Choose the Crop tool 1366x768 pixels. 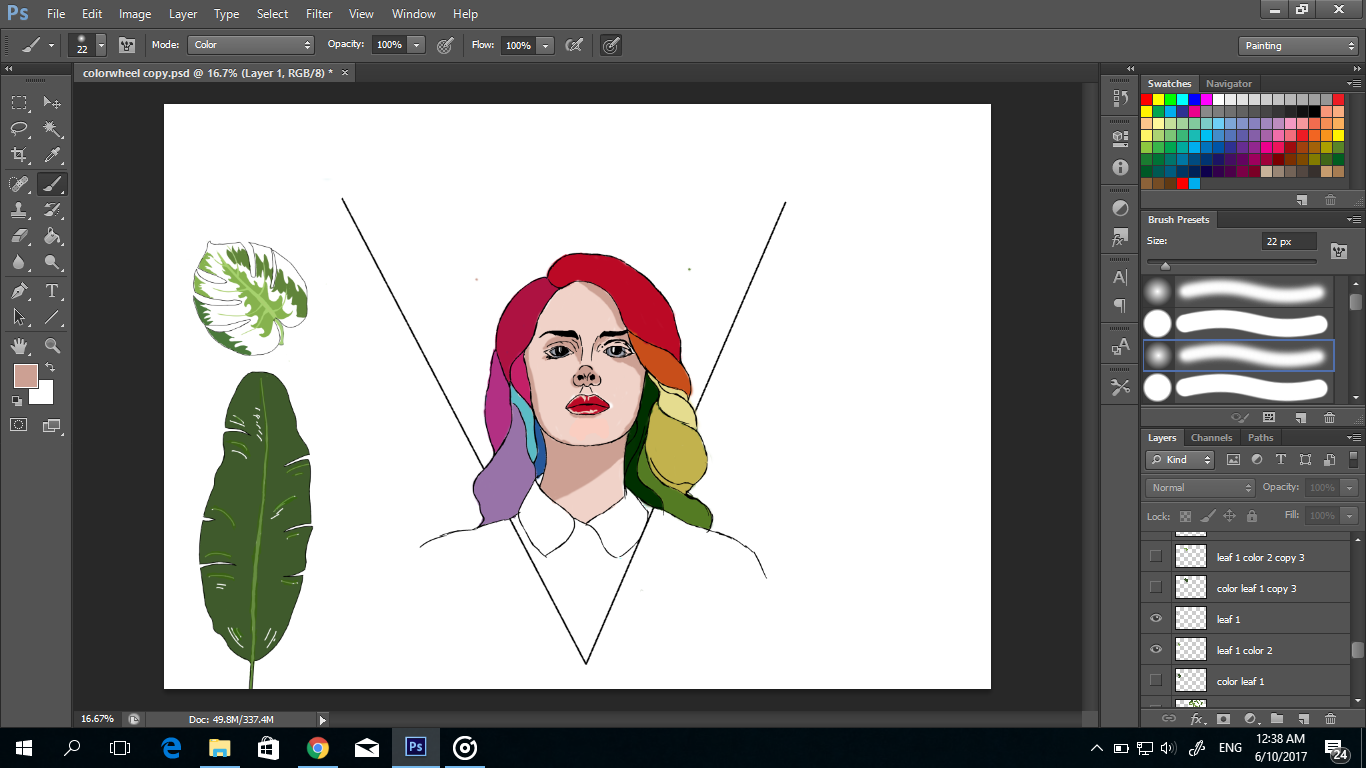tap(19, 155)
